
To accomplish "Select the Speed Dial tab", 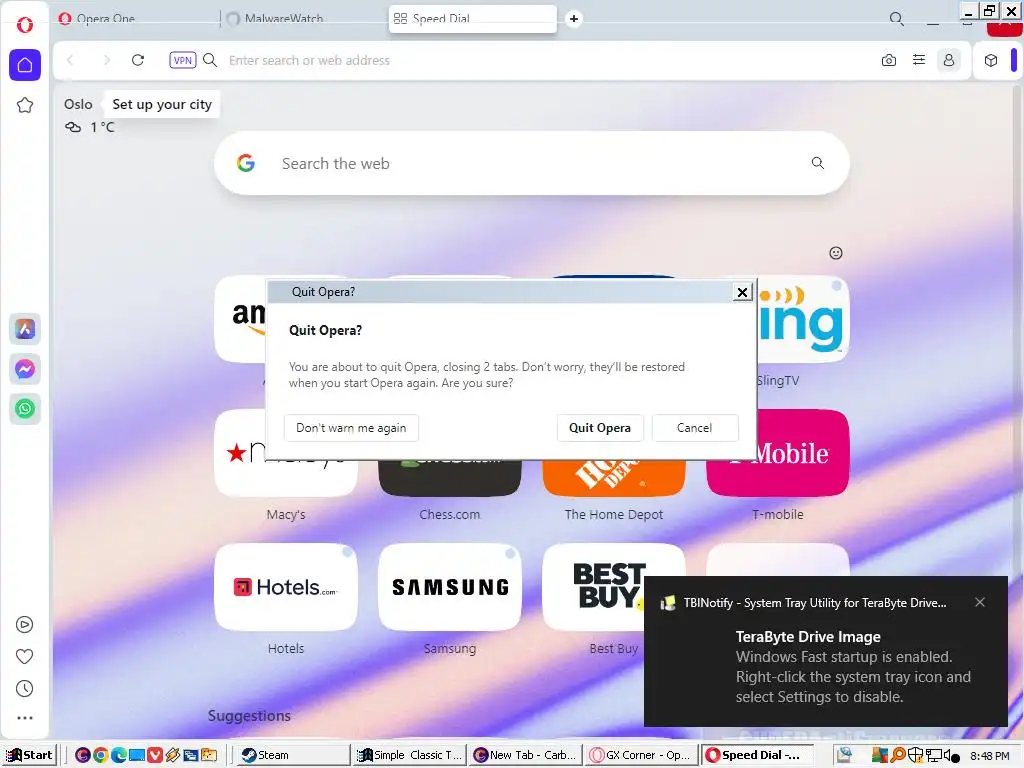I will point(473,19).
